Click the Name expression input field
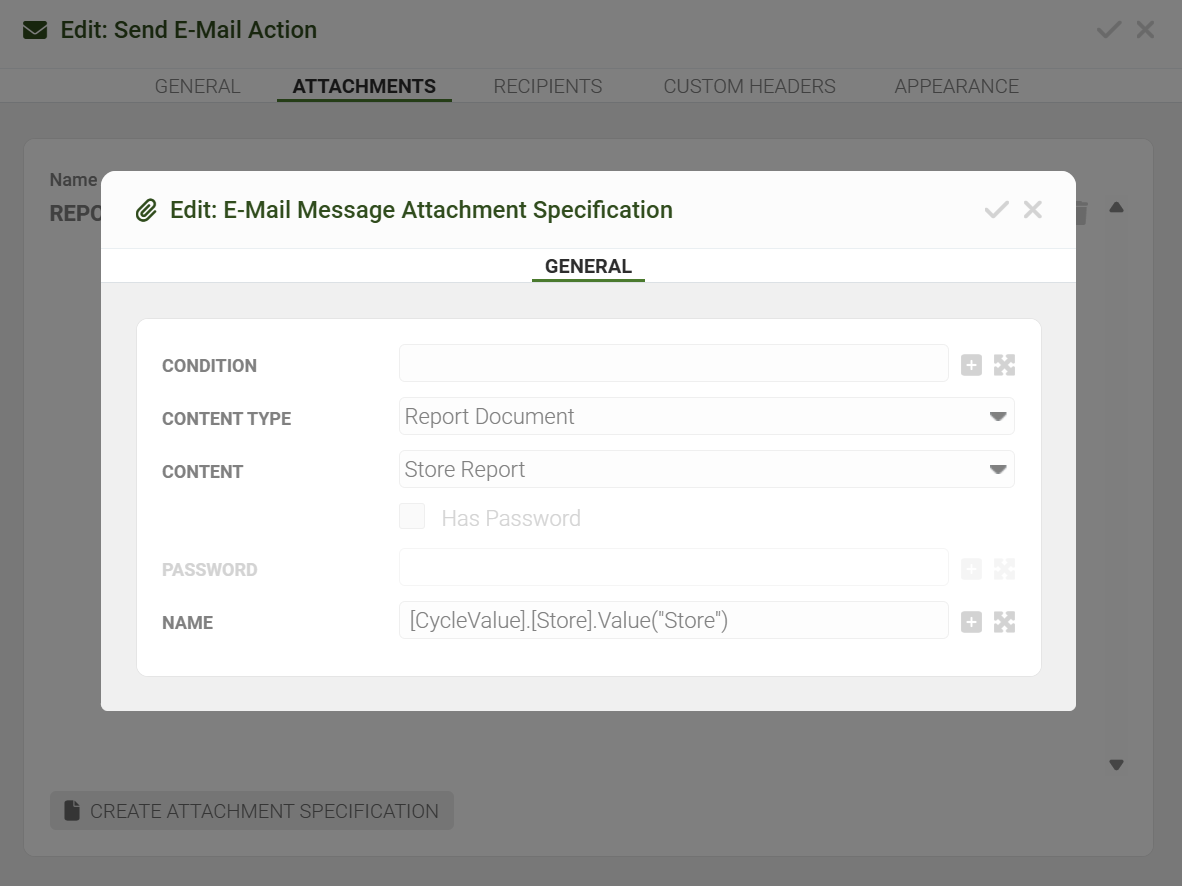 (x=673, y=621)
